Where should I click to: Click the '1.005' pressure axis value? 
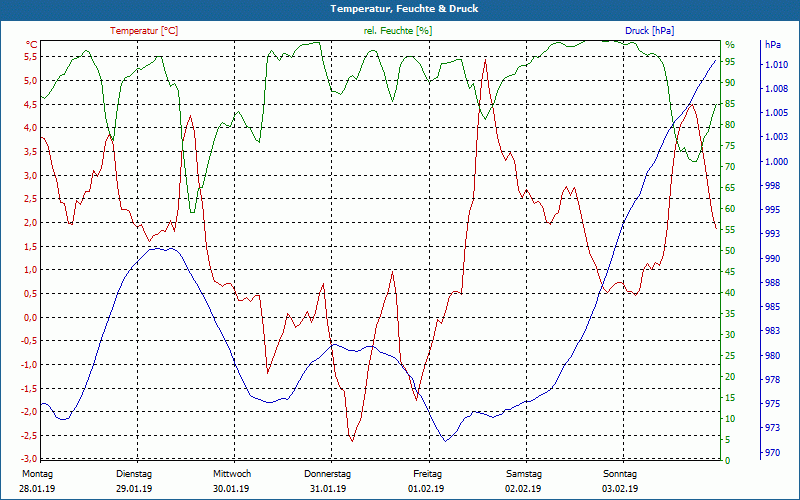[x=777, y=113]
